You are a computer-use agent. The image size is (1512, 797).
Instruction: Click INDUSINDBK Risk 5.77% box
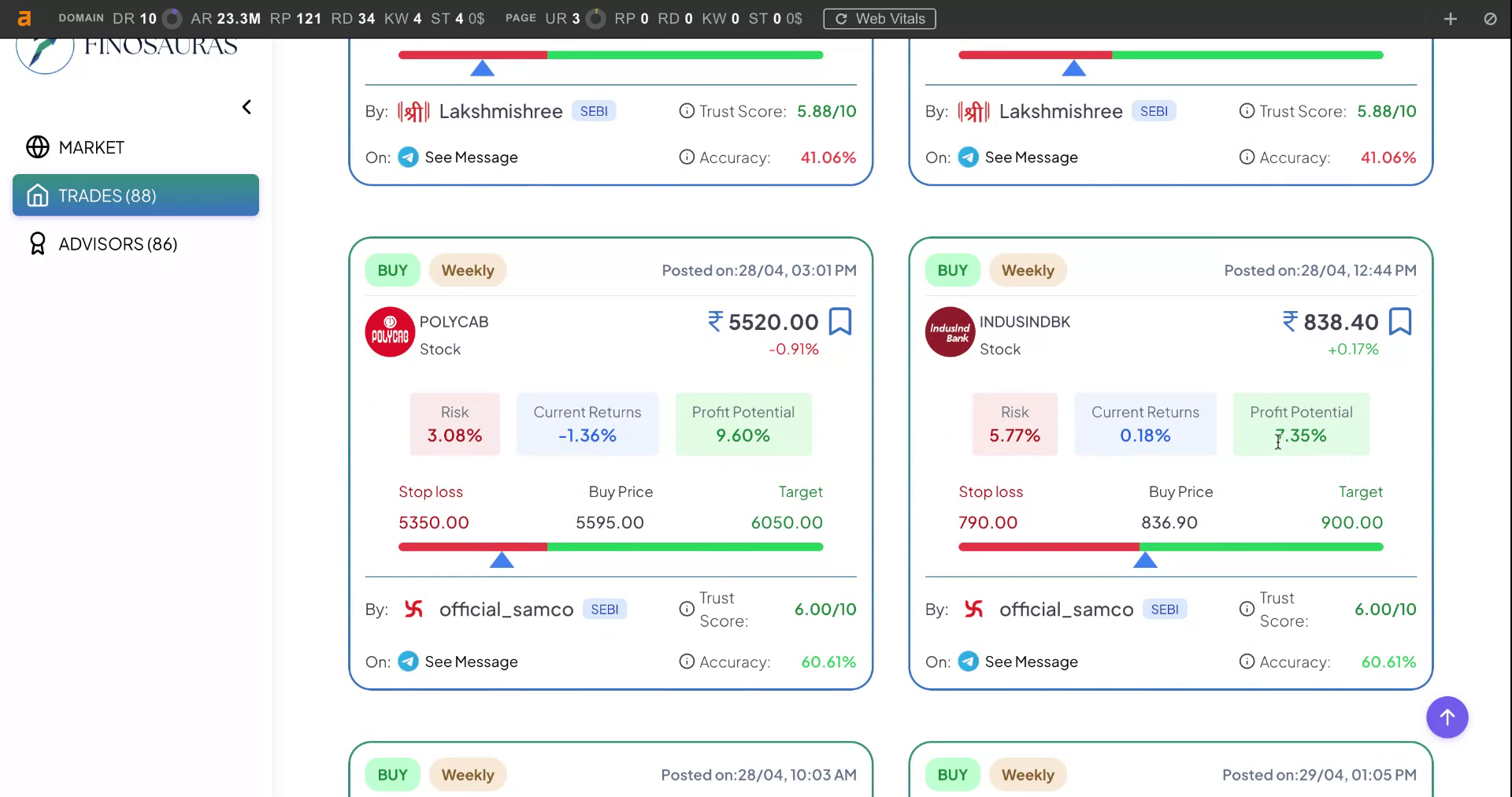1014,424
